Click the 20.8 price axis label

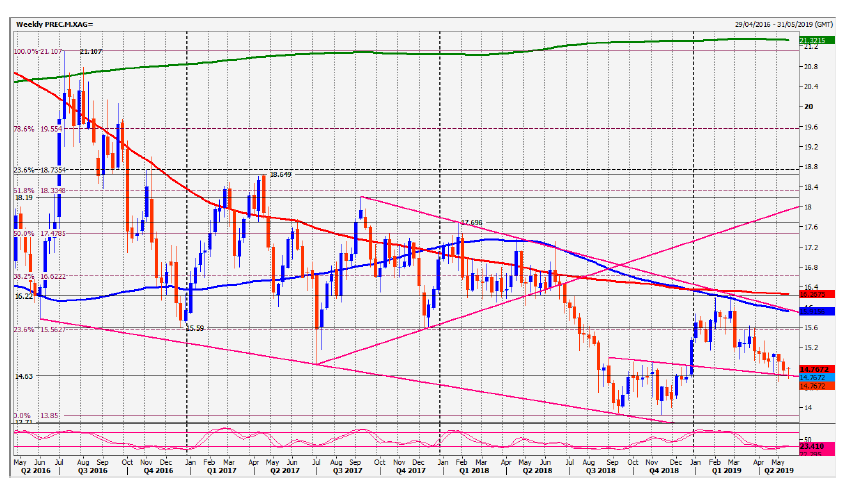tap(811, 66)
